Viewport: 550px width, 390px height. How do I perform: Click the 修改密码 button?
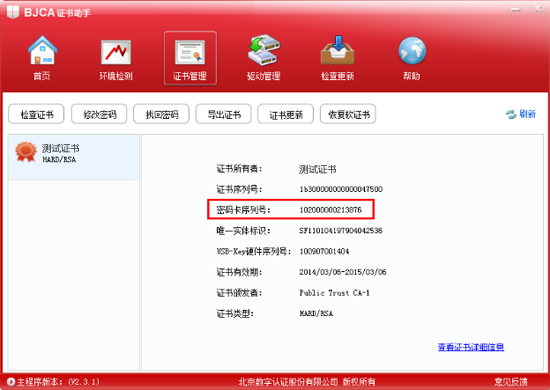[x=99, y=114]
